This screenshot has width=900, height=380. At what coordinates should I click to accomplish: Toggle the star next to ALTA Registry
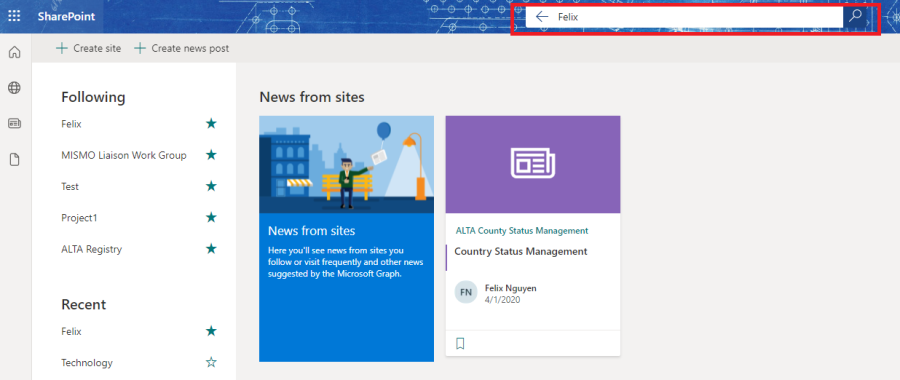pos(211,249)
